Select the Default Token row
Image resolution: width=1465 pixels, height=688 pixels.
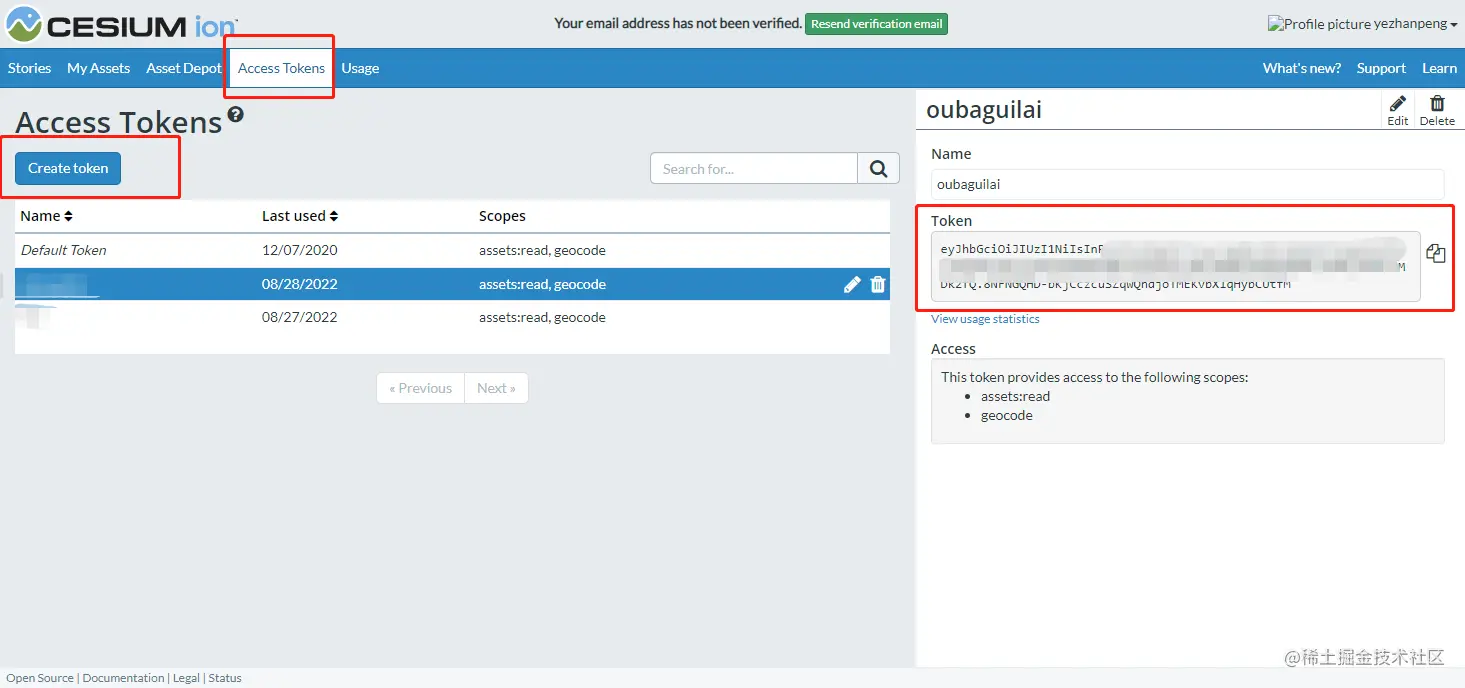(x=452, y=250)
